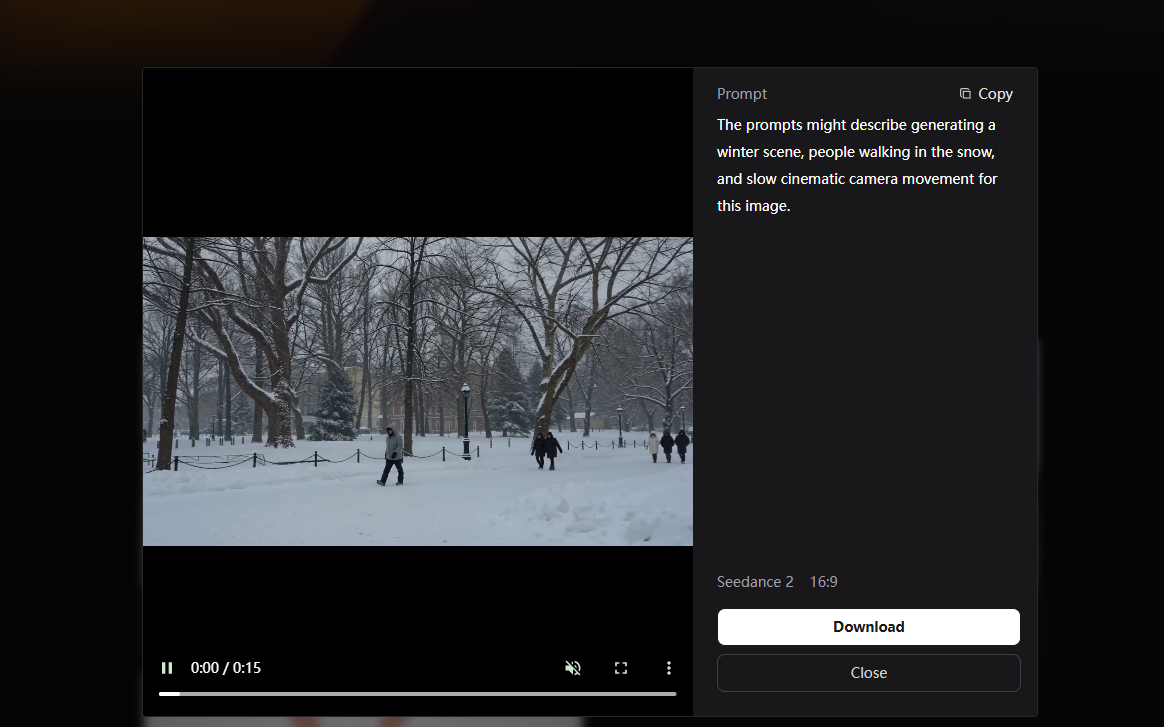Click the copy icon beside Copy
Screen dimensions: 1164x727
(965, 94)
